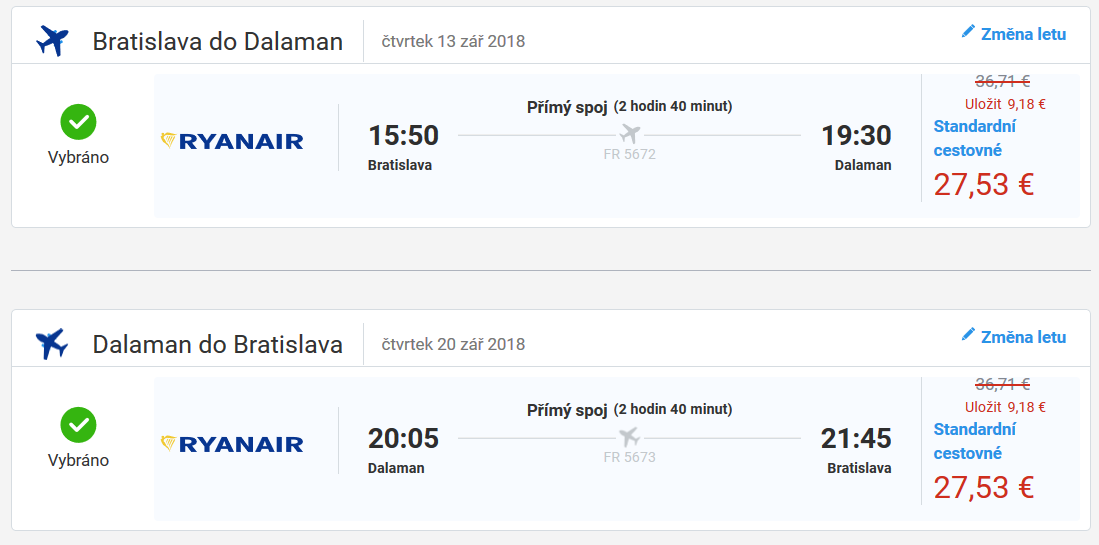Click the pencil icon beside the outbound Změna letu

click(x=968, y=32)
